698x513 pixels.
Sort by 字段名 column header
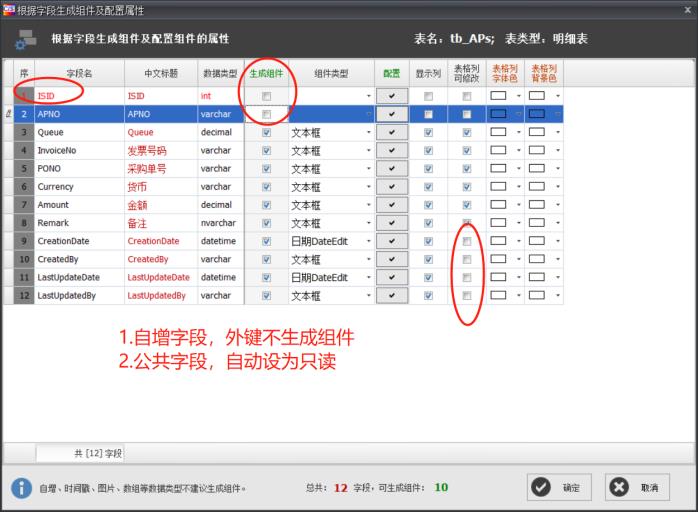click(79, 73)
